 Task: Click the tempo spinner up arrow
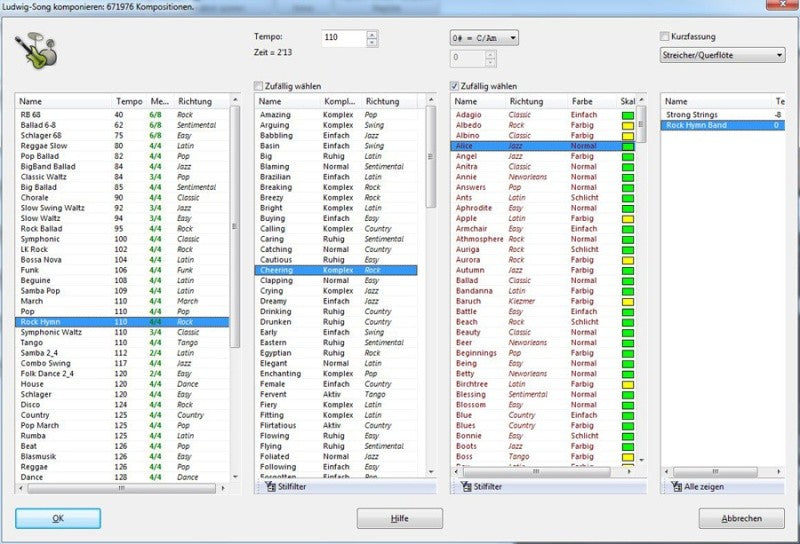tap(372, 35)
